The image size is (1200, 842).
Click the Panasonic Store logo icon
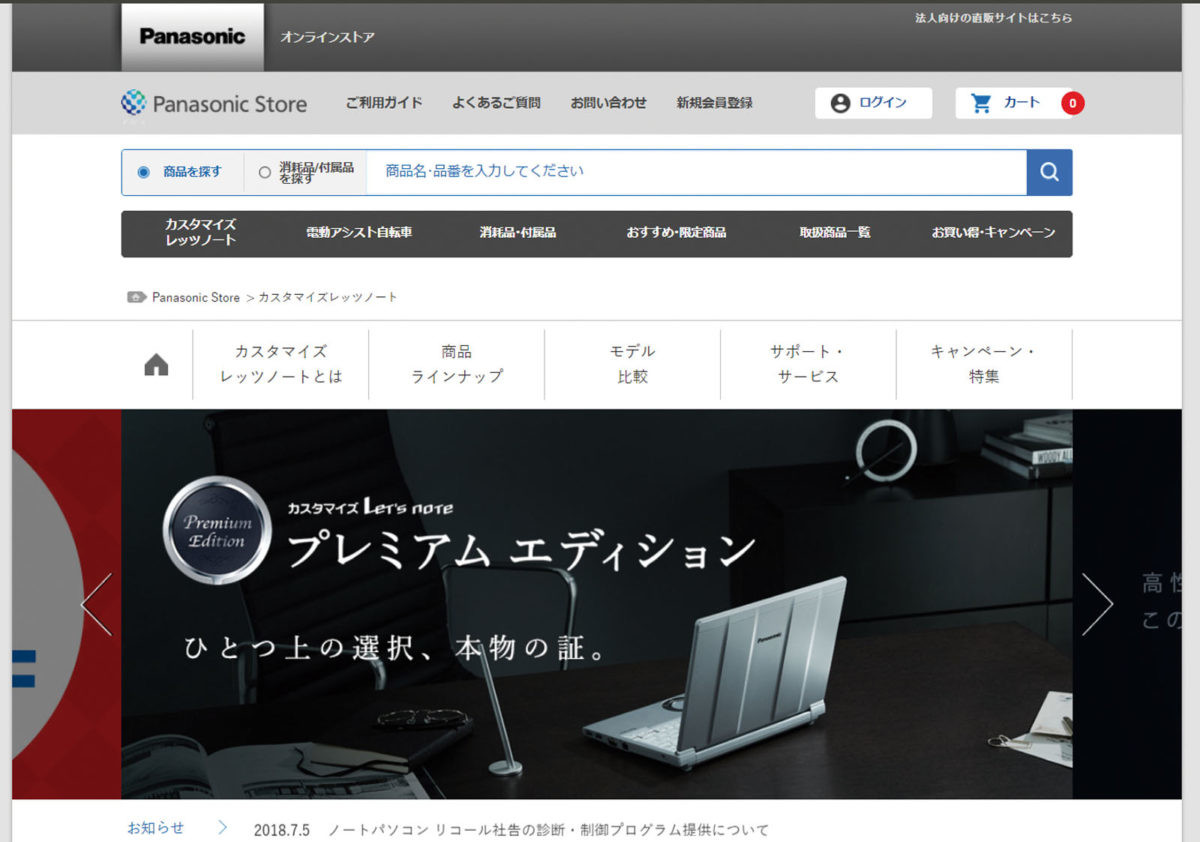point(133,103)
